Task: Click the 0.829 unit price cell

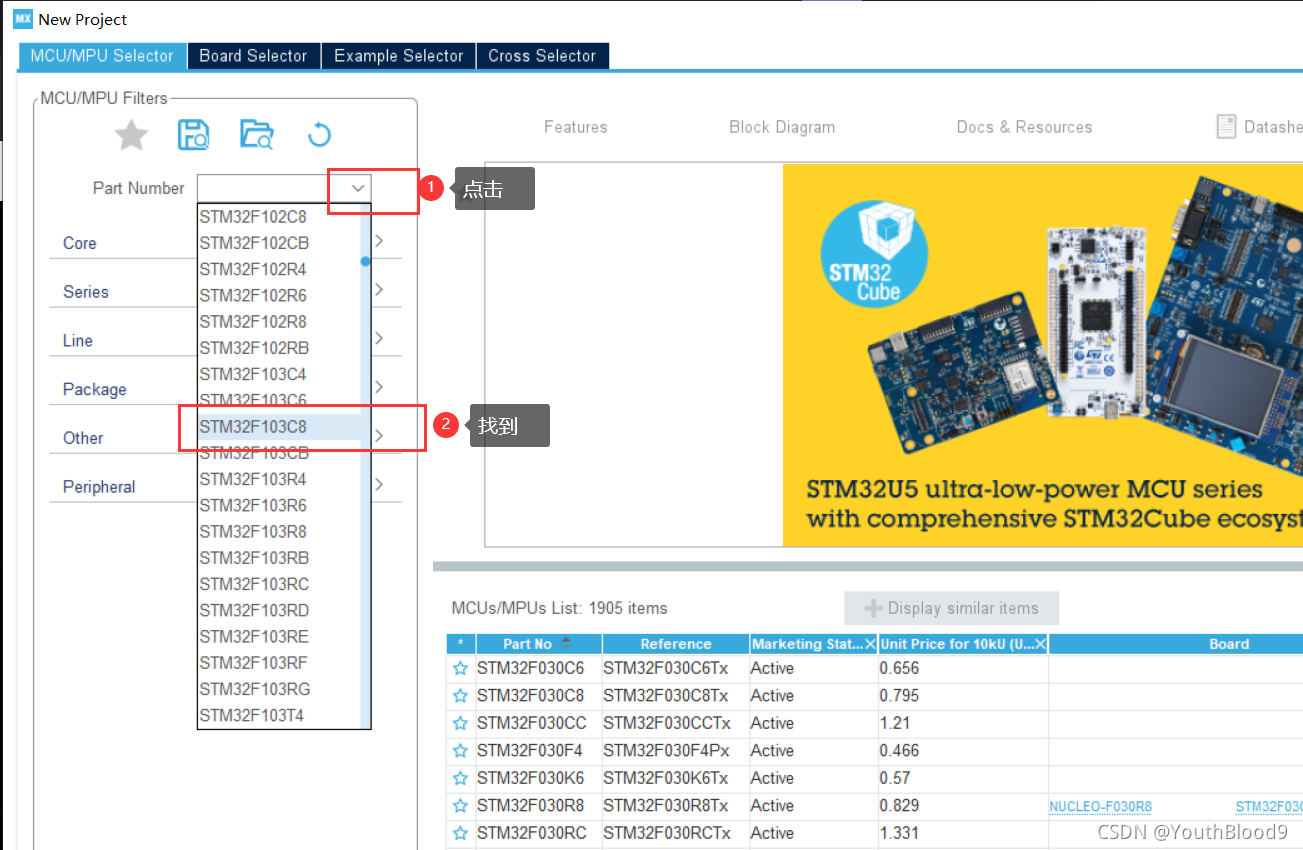Action: 963,806
